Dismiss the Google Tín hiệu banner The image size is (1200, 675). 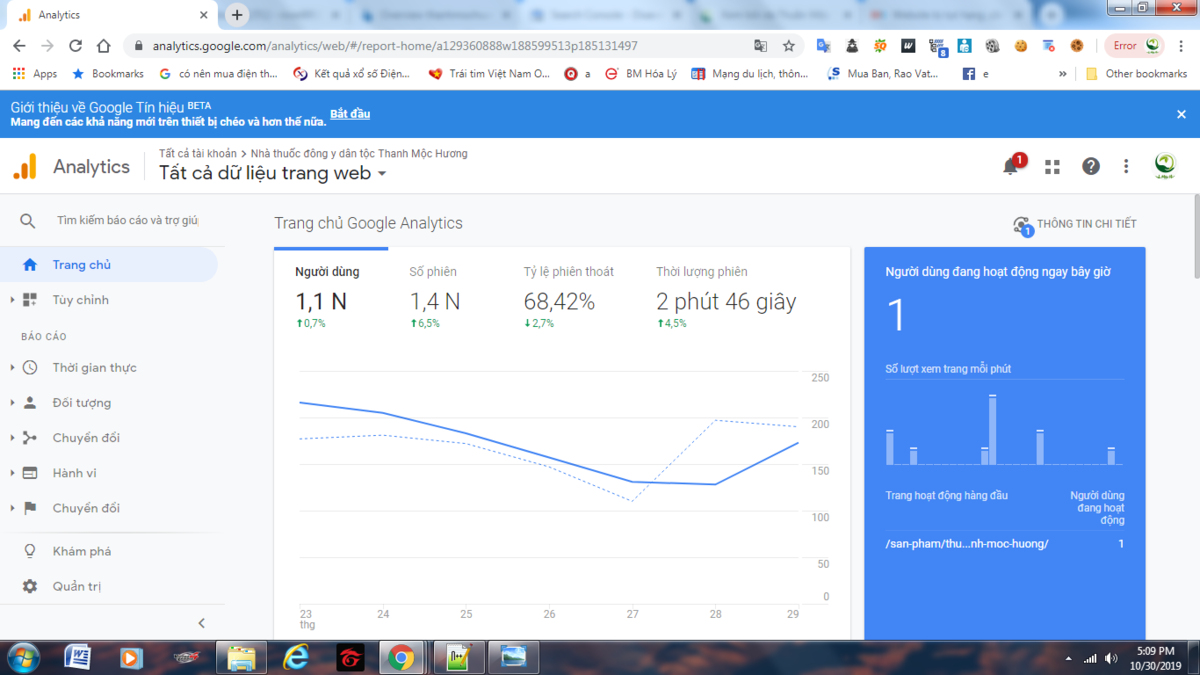point(1181,114)
